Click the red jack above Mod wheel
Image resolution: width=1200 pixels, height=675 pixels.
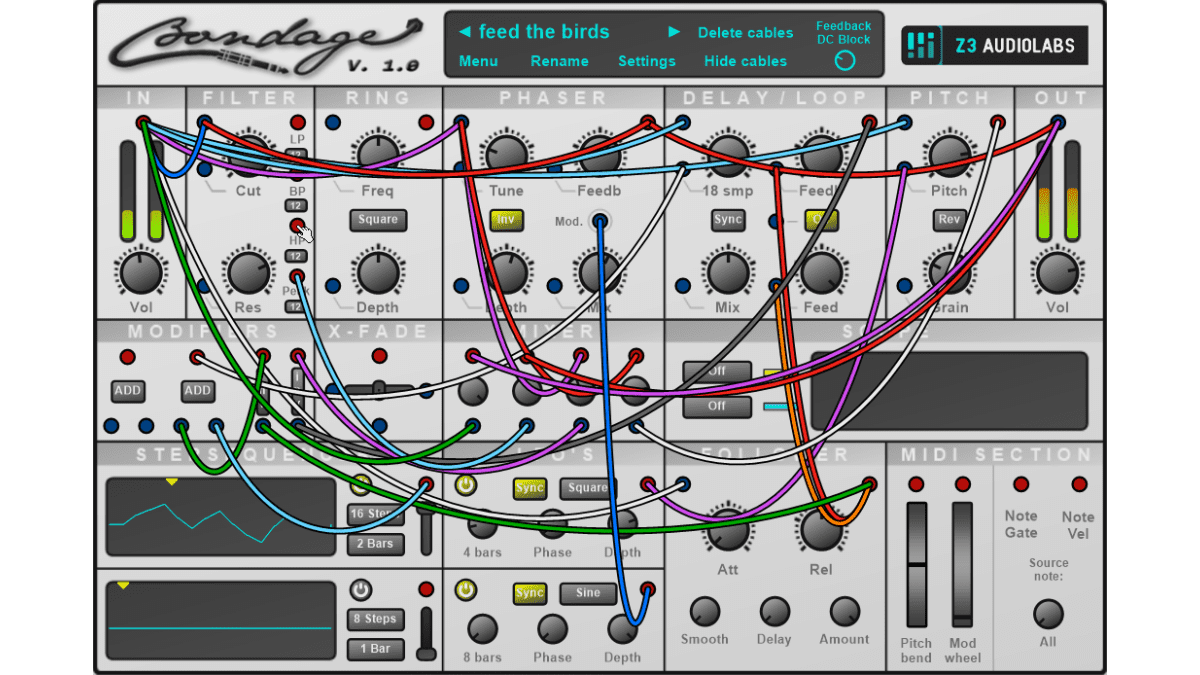pos(962,485)
